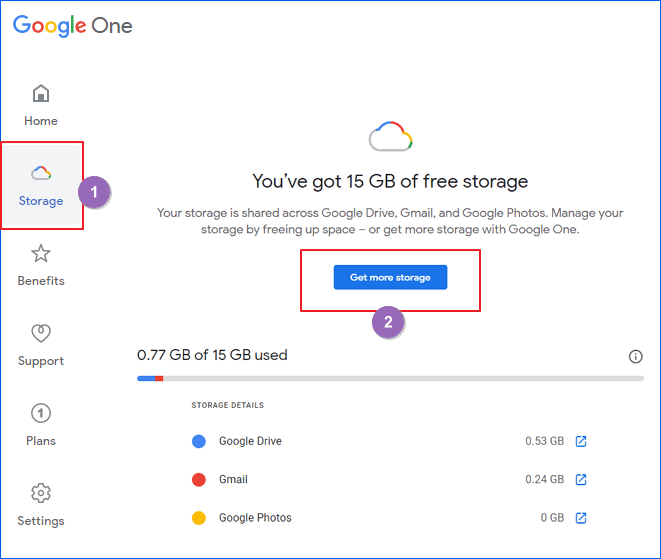Screen dimensions: 661x559
Task: Open Storage via the cloud icon
Action: (41, 173)
